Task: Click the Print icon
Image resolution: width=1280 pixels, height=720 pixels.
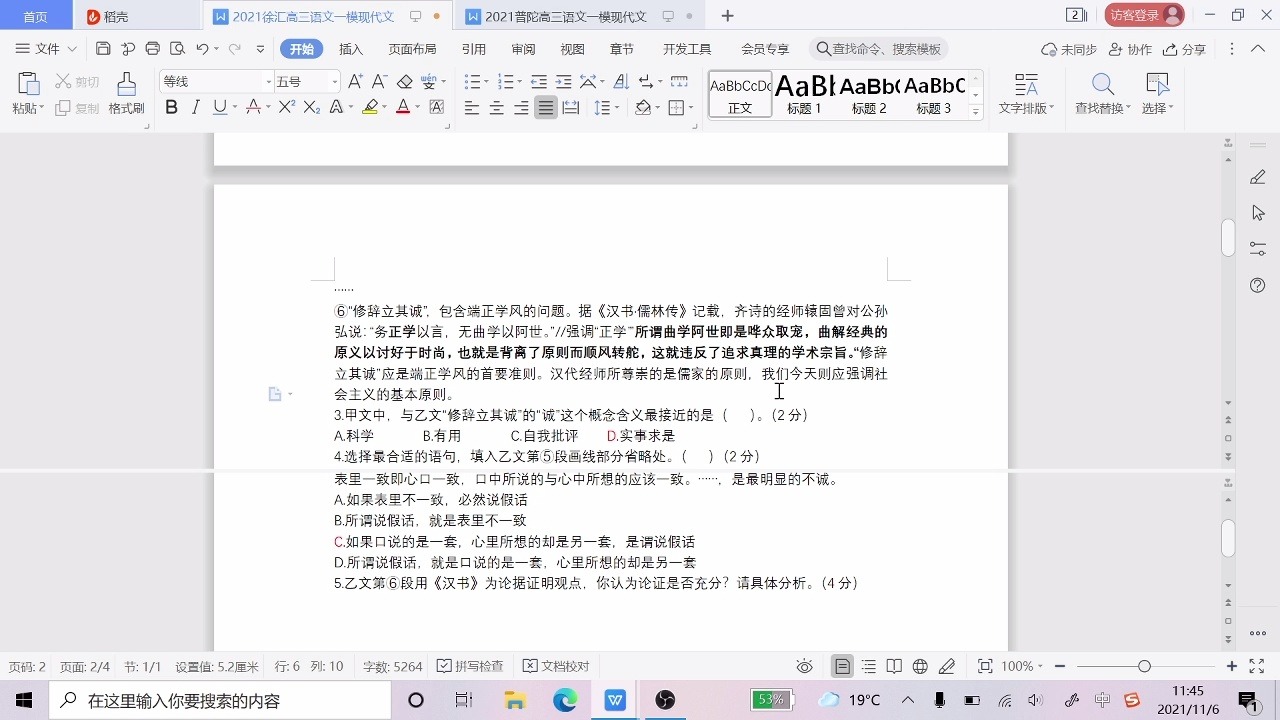Action: tap(153, 49)
